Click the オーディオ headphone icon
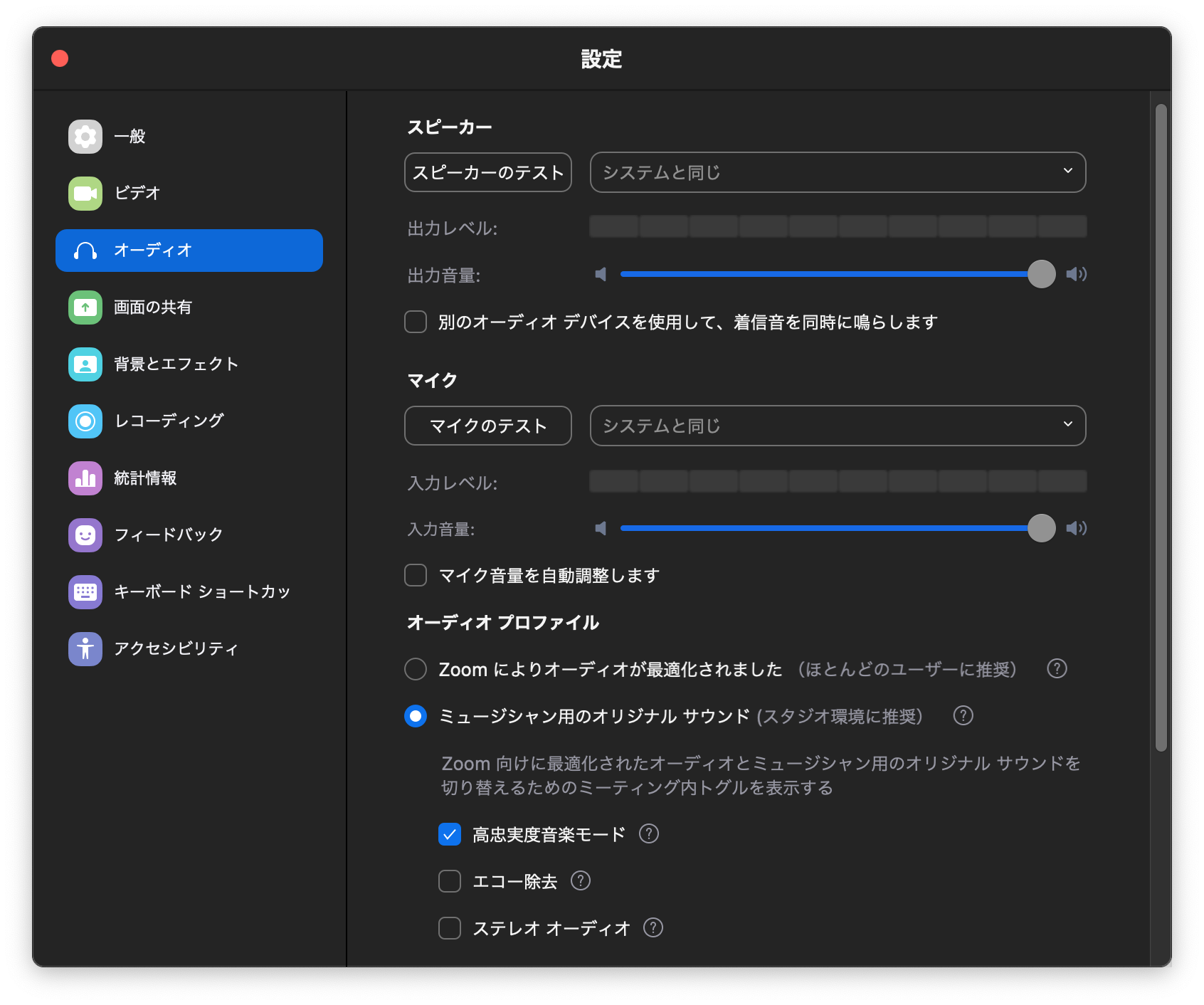 click(85, 250)
